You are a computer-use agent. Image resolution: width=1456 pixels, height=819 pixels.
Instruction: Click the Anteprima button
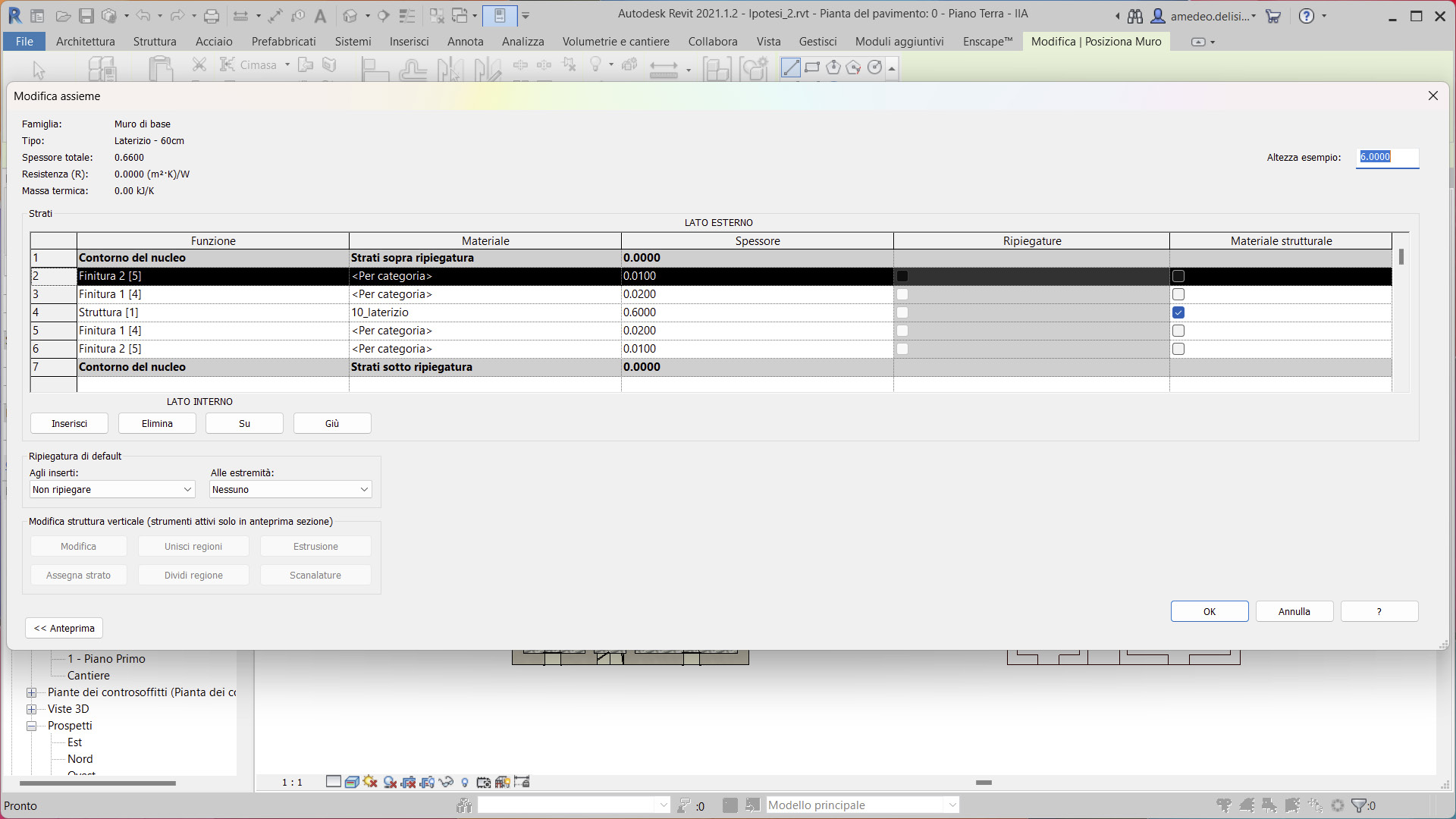[64, 629]
